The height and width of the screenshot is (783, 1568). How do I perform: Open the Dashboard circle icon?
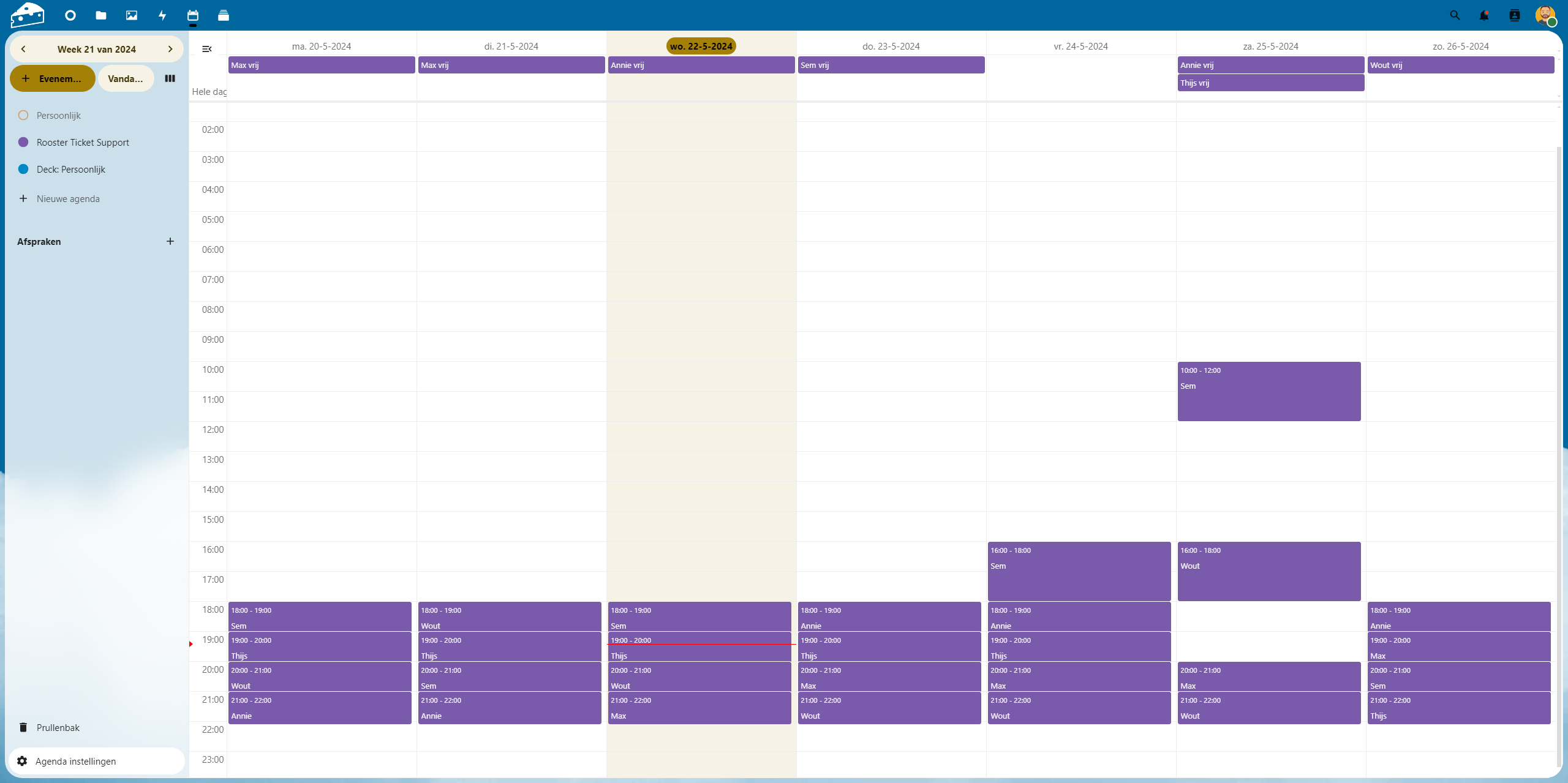[x=70, y=15]
